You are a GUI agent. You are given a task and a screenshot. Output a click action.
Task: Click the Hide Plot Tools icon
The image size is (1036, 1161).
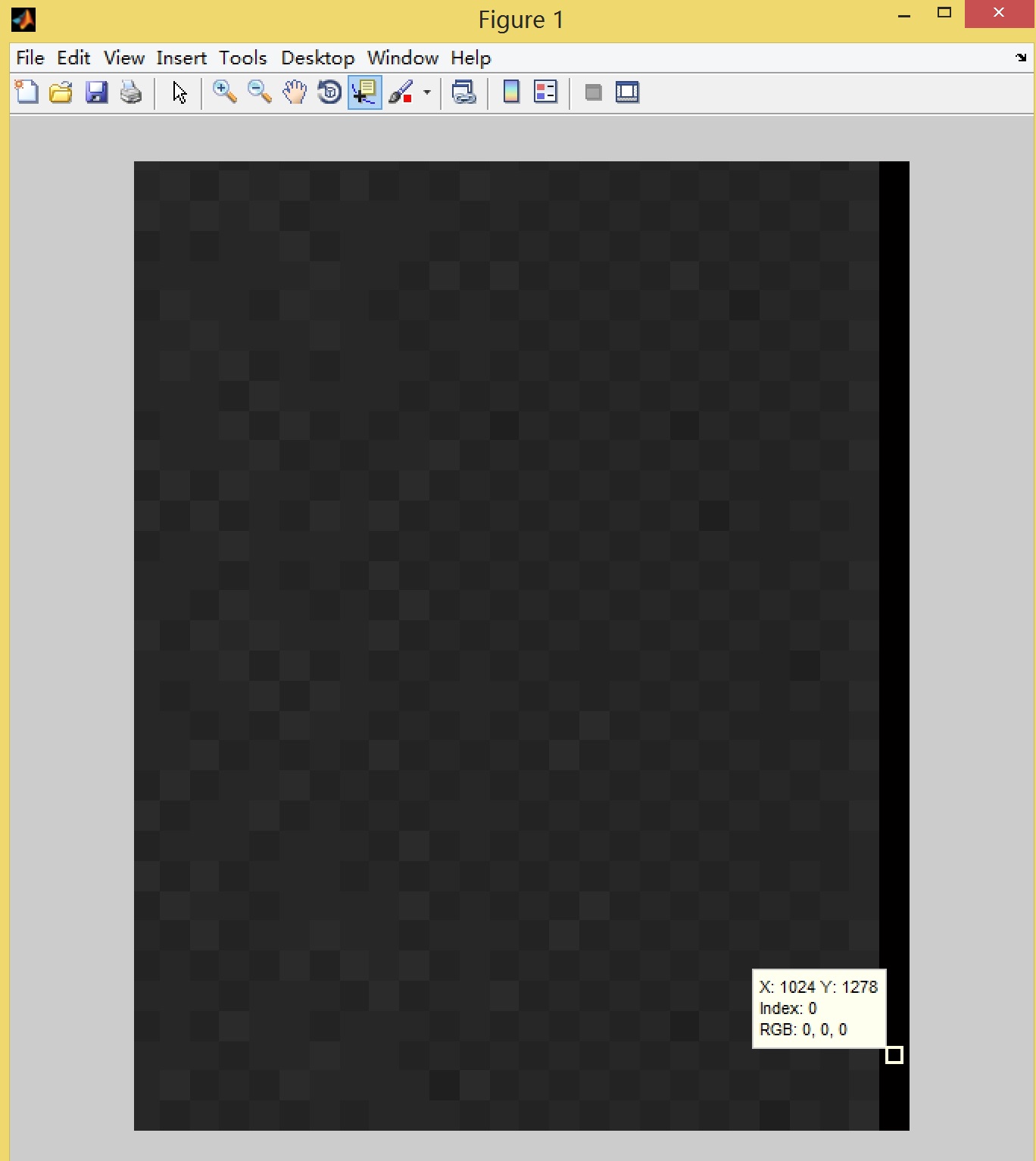click(x=593, y=92)
